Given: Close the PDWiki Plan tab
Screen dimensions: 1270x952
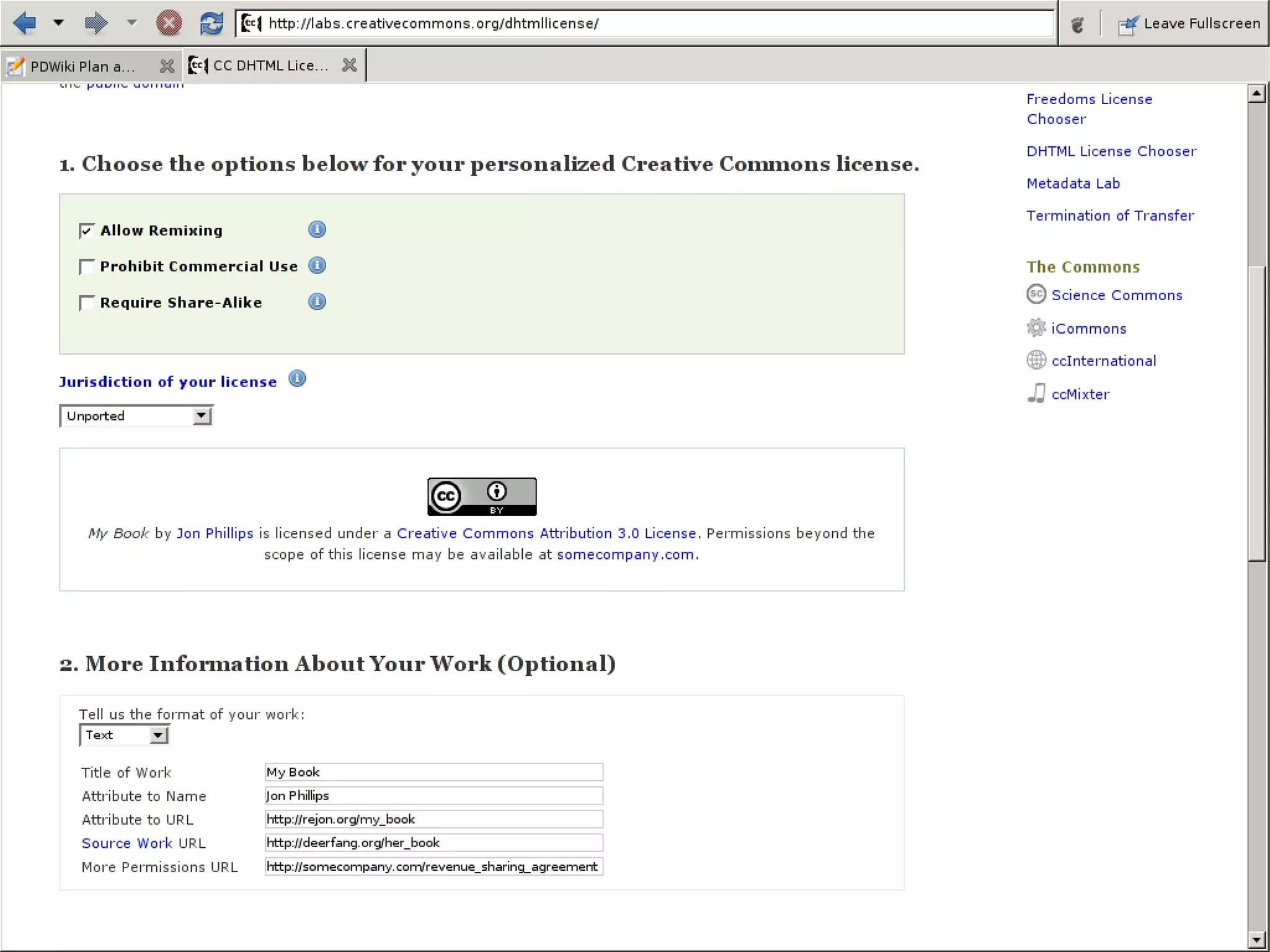Looking at the screenshot, I should pos(167,66).
